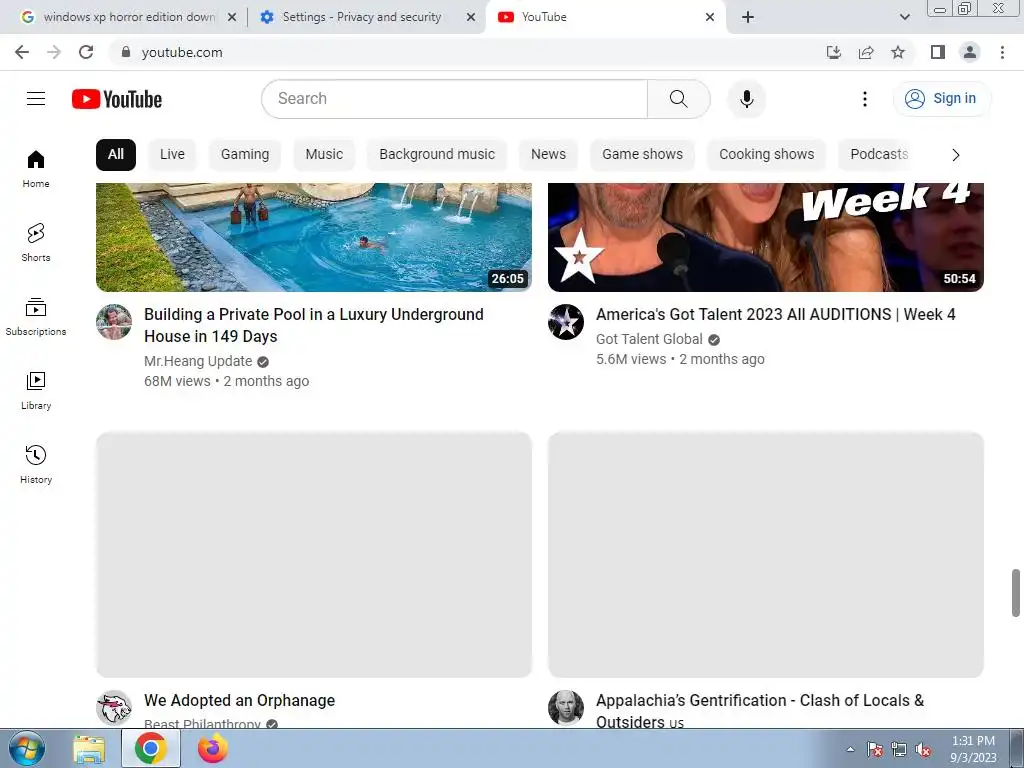Open Building a Private Pool video title

pos(313,325)
